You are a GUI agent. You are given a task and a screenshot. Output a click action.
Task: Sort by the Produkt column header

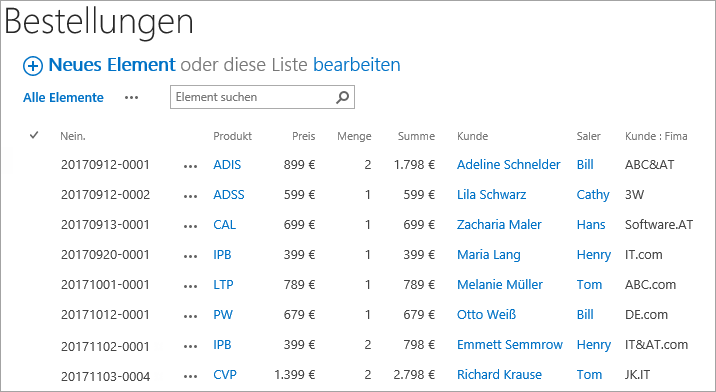point(232,136)
